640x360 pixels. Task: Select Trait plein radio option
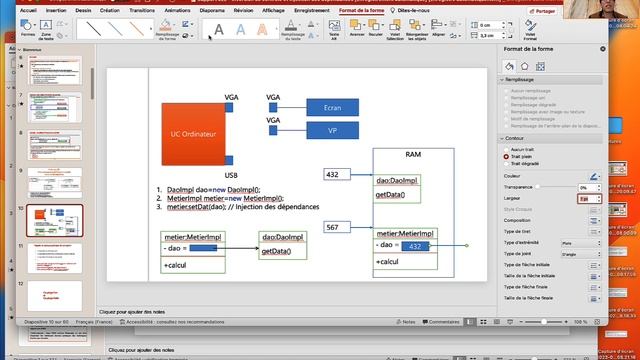pyautogui.click(x=506, y=157)
